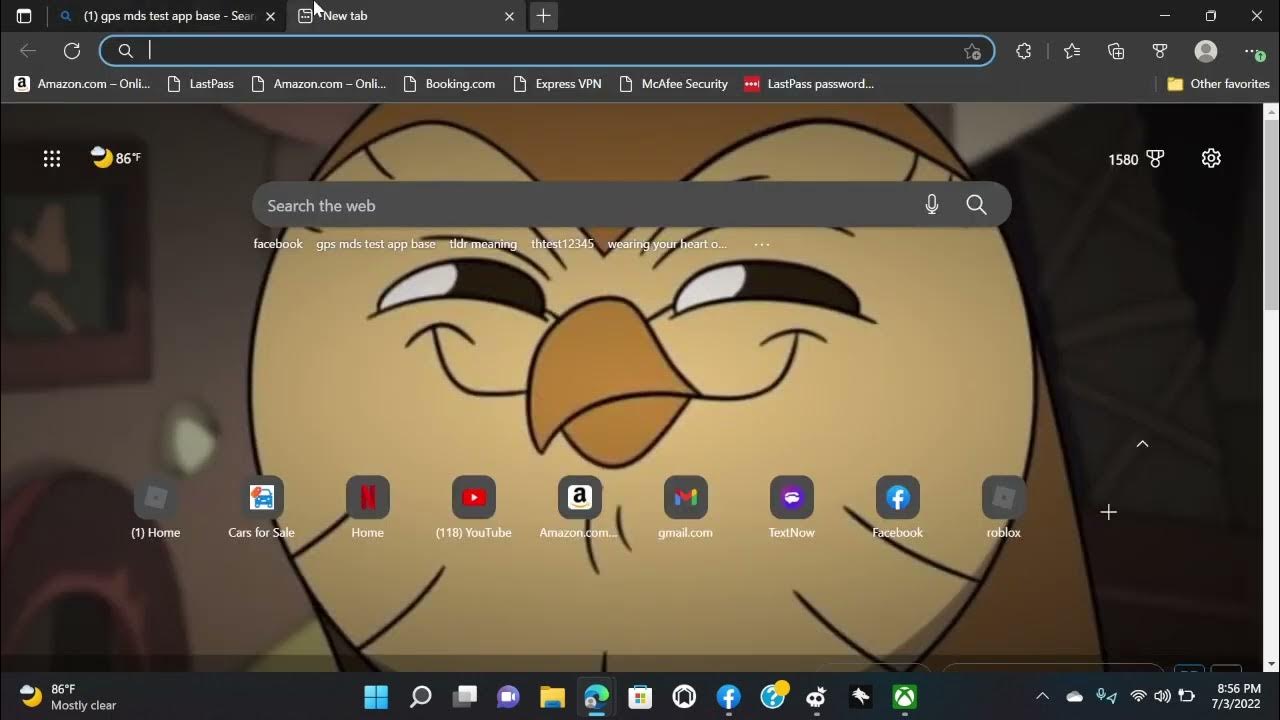
Task: Select recent search 'facebook'
Action: tap(278, 244)
